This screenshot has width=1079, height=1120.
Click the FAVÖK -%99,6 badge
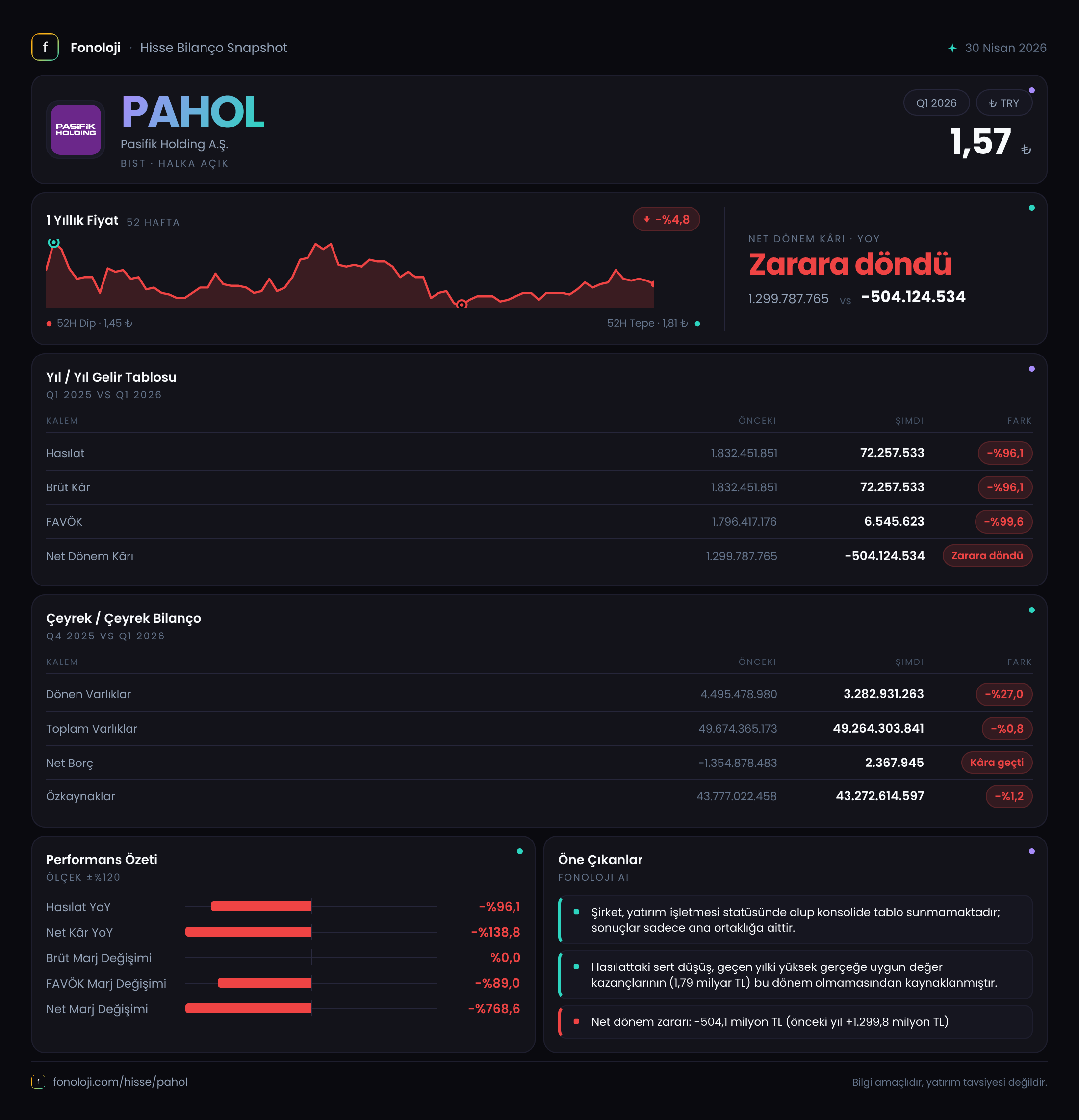[1003, 522]
